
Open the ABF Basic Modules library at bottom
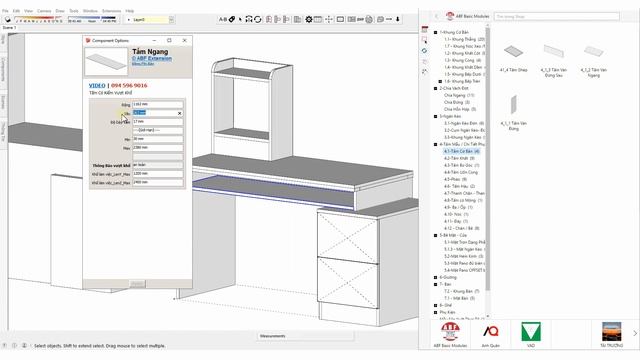[450, 335]
